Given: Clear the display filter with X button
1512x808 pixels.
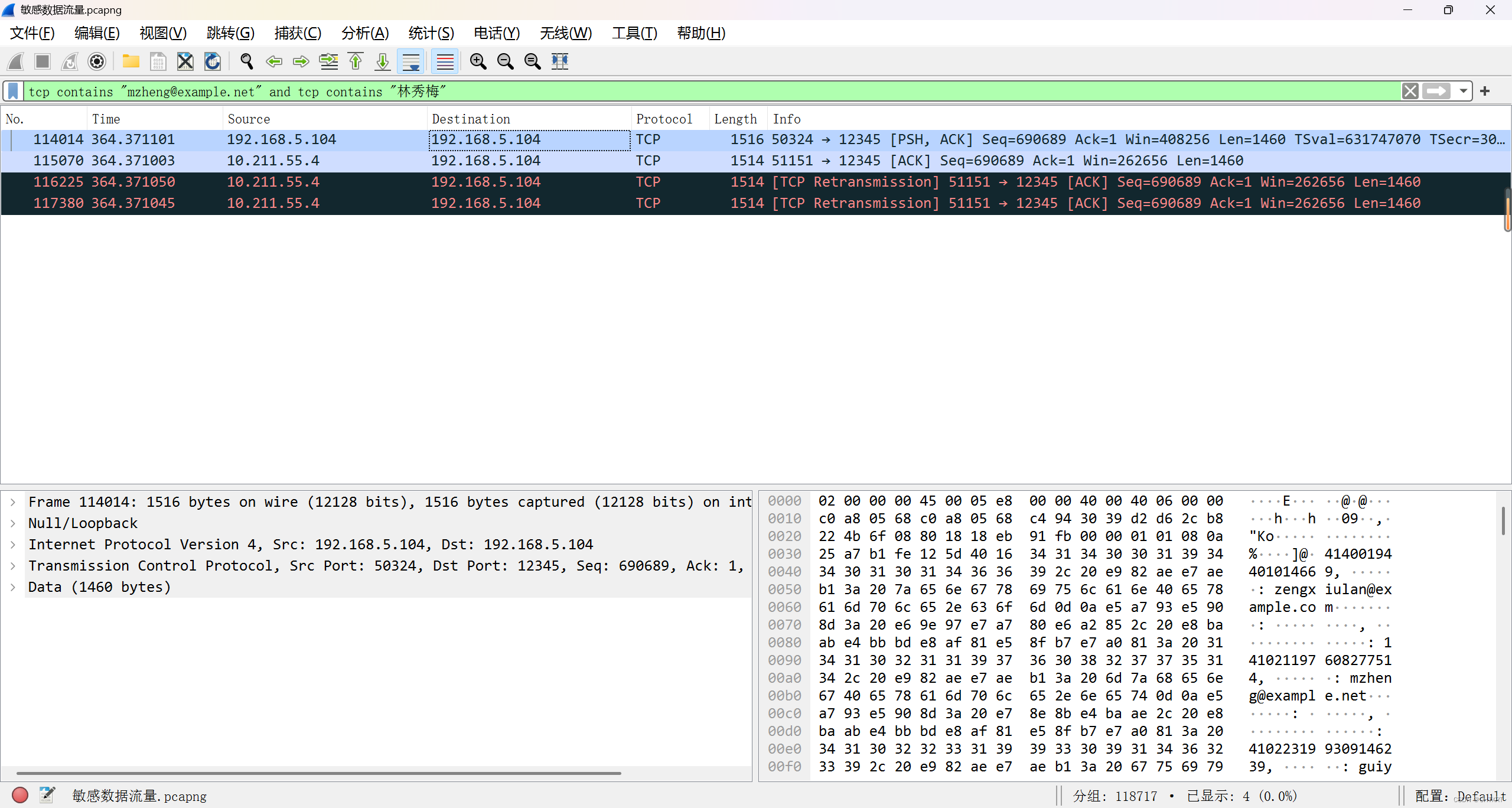Looking at the screenshot, I should 1410,91.
